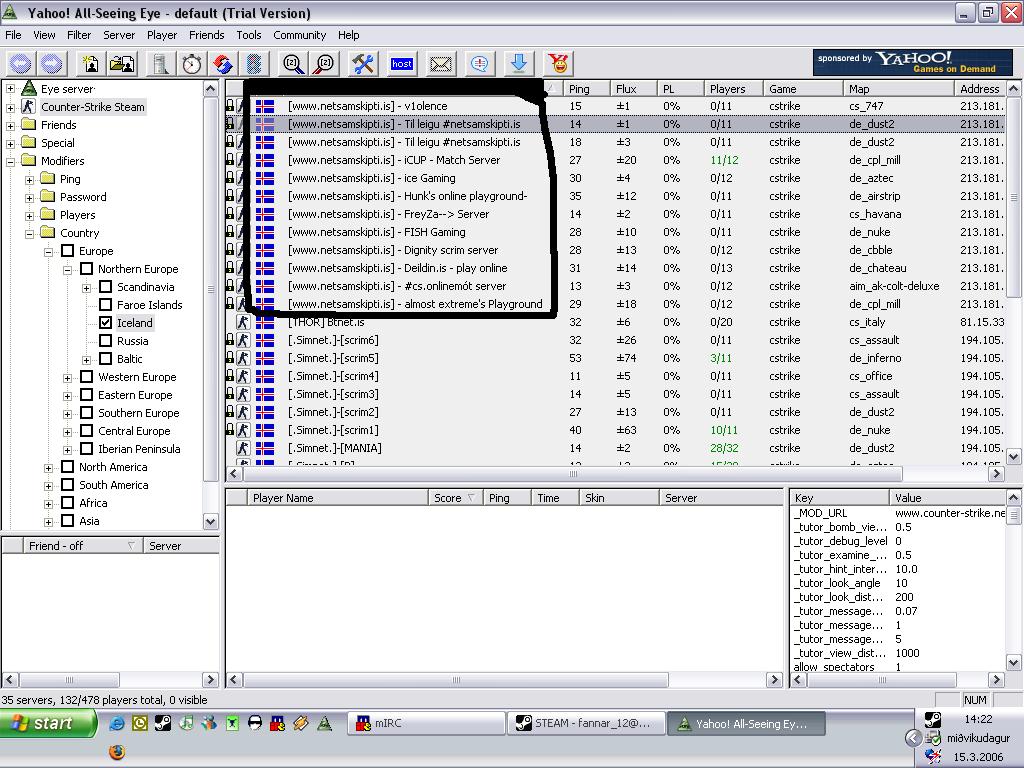
Task: Click the speech bubble chat icon
Action: pos(479,63)
